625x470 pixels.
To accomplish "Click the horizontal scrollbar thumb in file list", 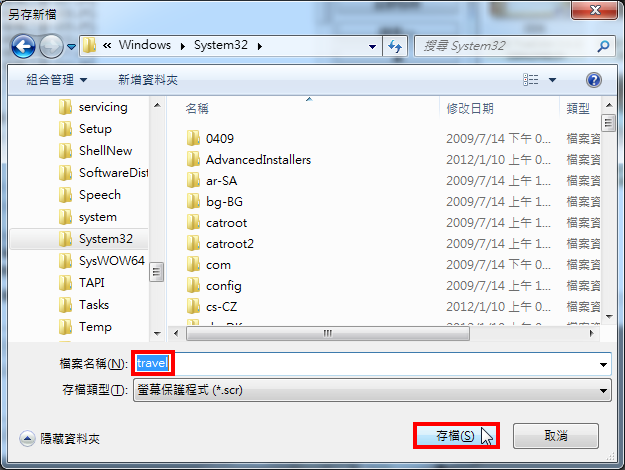I will 328,333.
